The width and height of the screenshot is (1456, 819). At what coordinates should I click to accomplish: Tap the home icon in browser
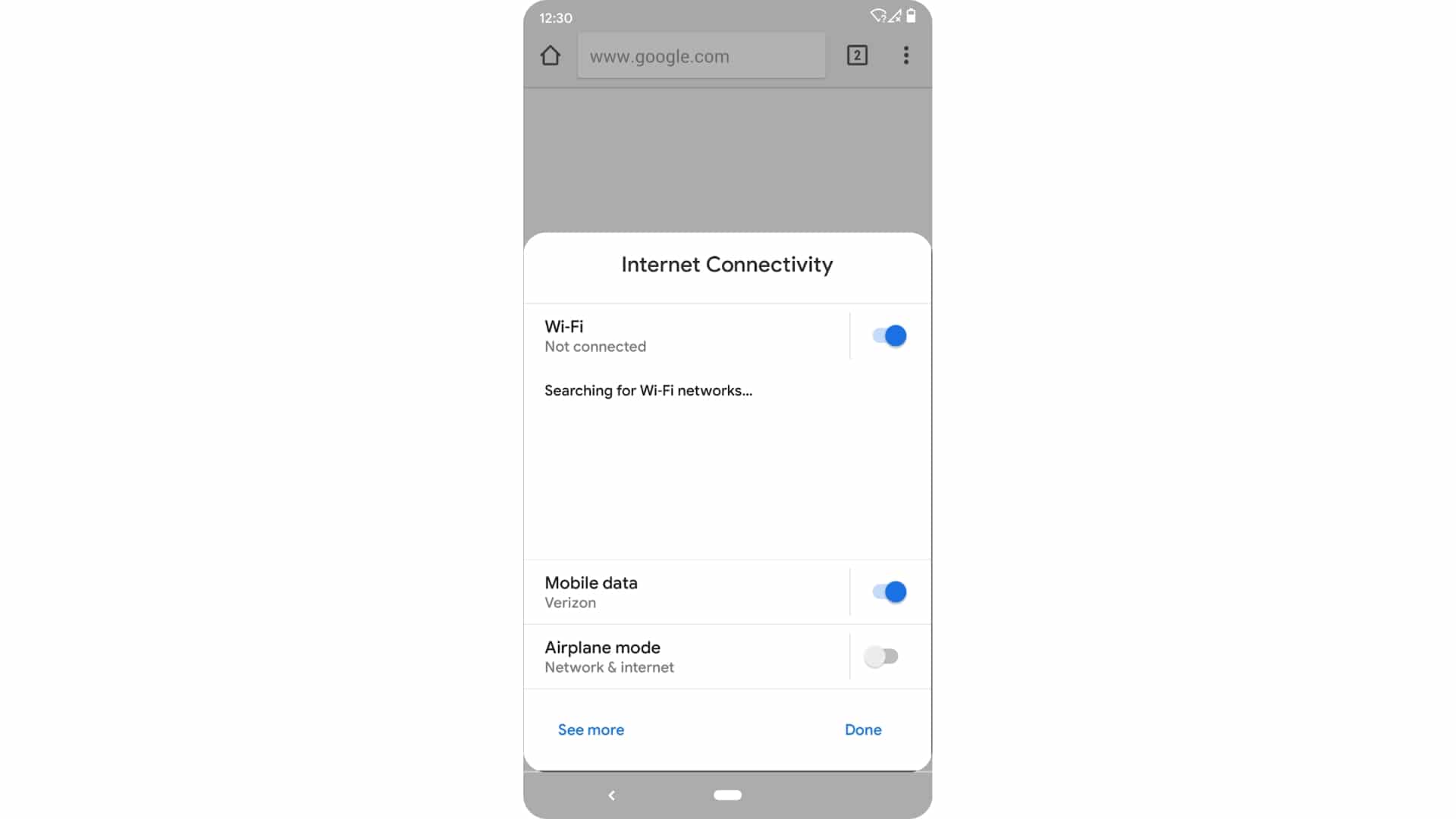pos(552,55)
